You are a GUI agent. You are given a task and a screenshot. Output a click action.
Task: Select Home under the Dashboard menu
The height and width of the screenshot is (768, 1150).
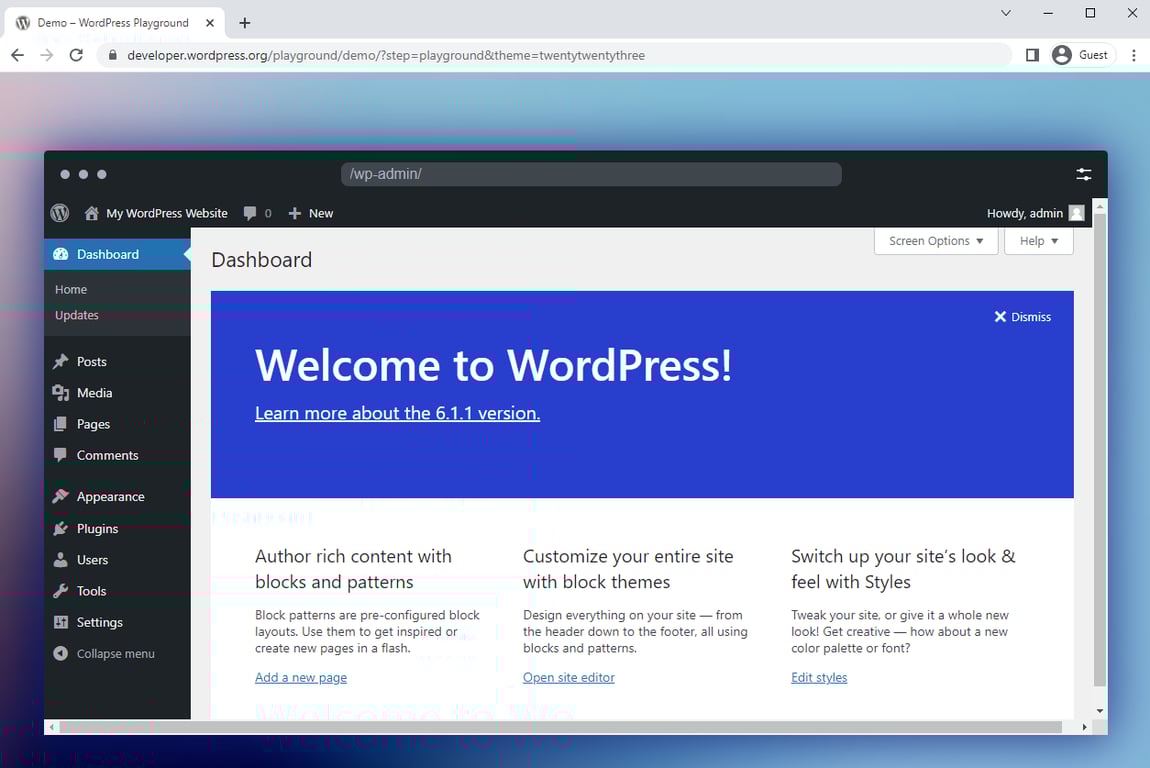[71, 289]
